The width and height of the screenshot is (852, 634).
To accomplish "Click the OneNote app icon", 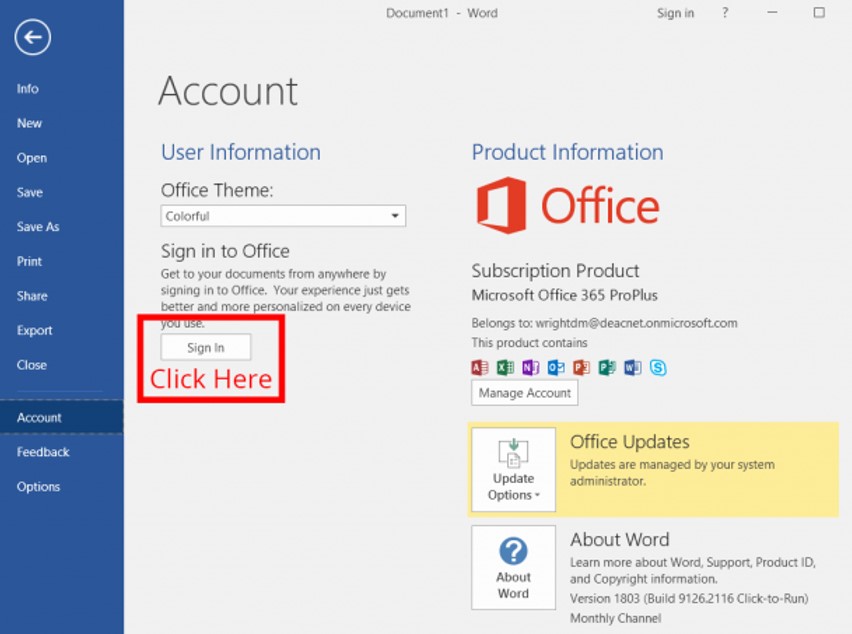I will point(530,368).
